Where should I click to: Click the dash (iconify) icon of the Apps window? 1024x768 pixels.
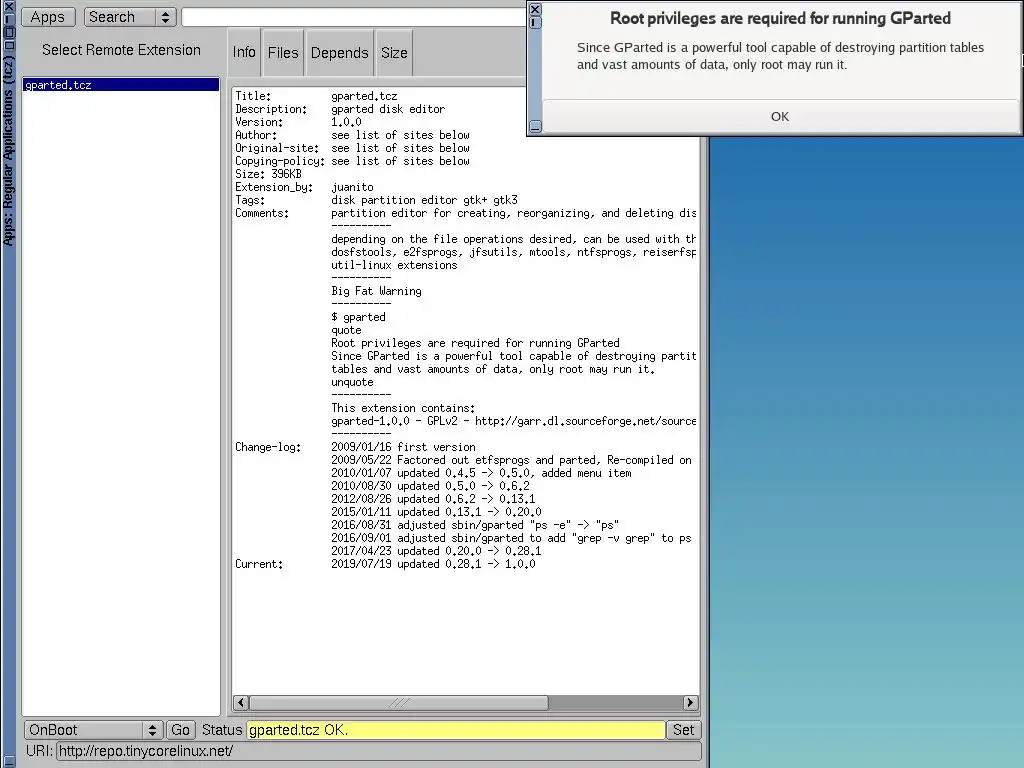tap(8, 18)
